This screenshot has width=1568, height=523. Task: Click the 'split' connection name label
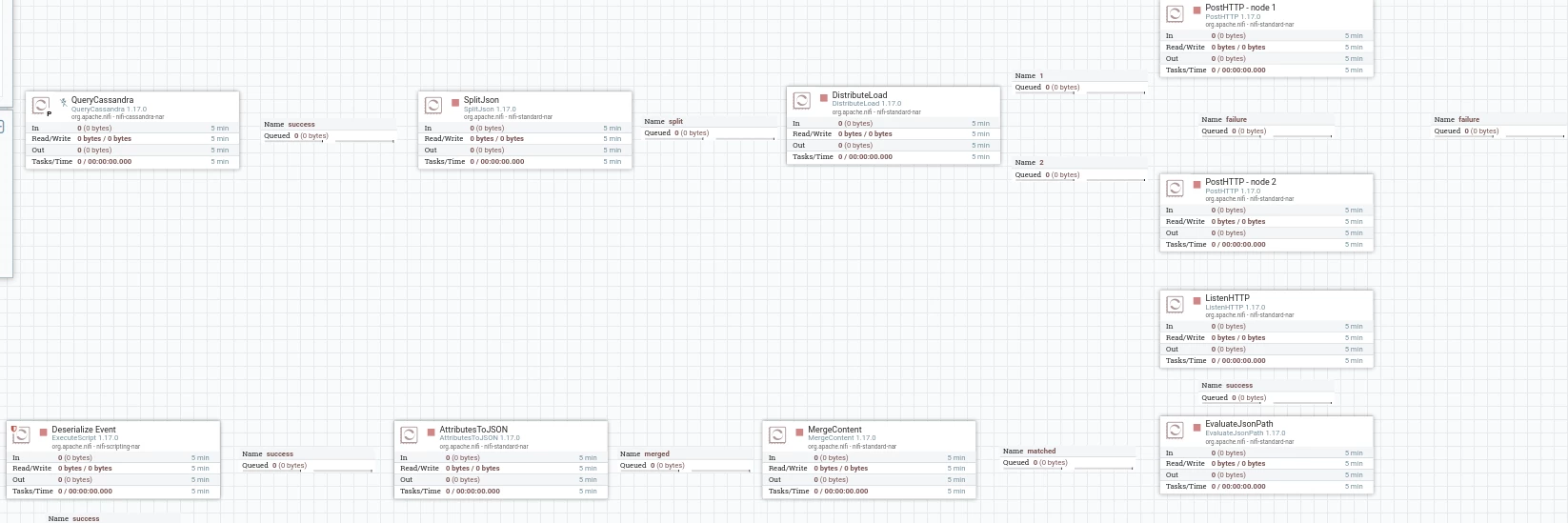tap(675, 122)
